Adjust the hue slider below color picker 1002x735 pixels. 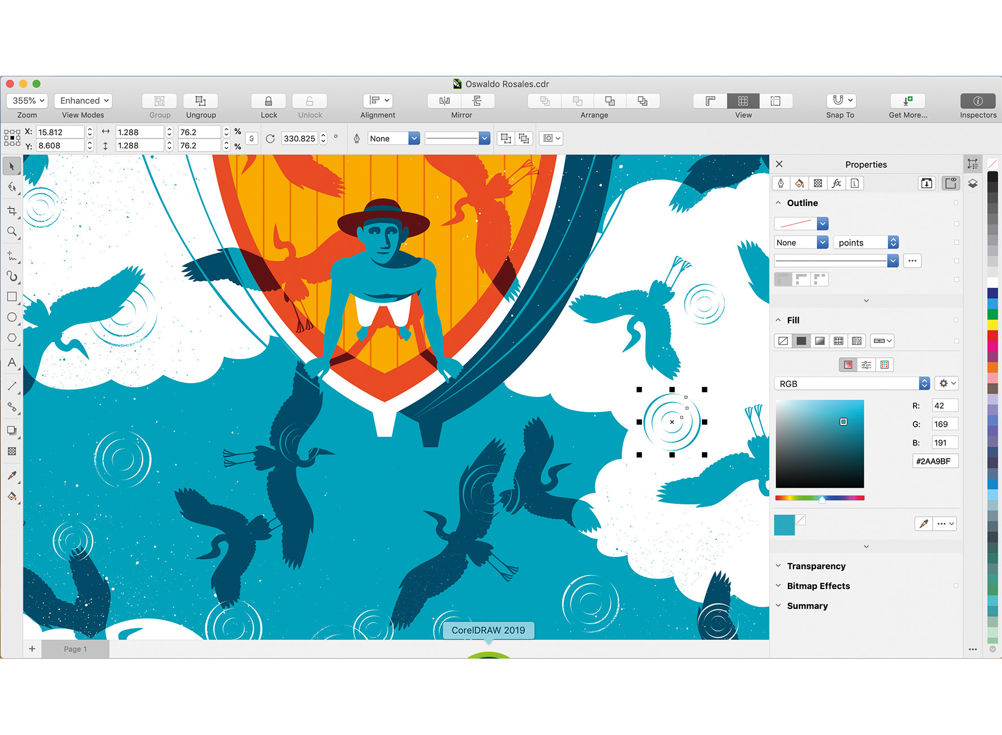(820, 498)
